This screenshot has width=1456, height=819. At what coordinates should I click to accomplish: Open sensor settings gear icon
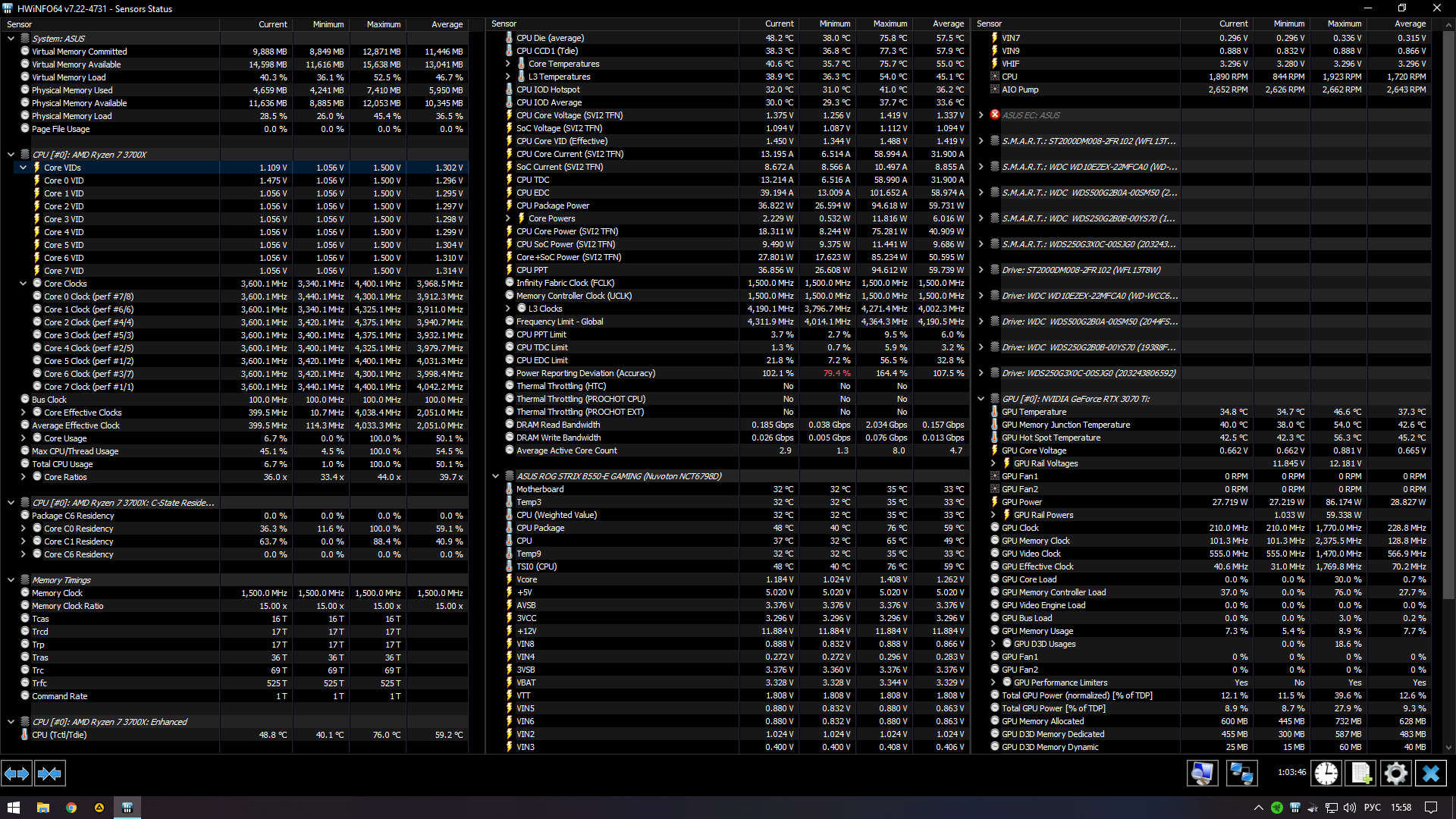point(1395,773)
